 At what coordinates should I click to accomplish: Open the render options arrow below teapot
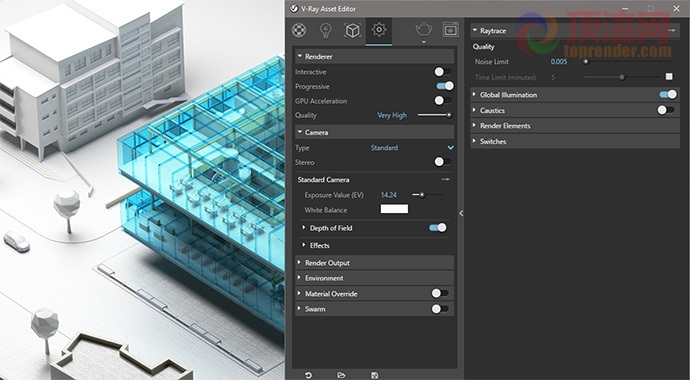423,42
